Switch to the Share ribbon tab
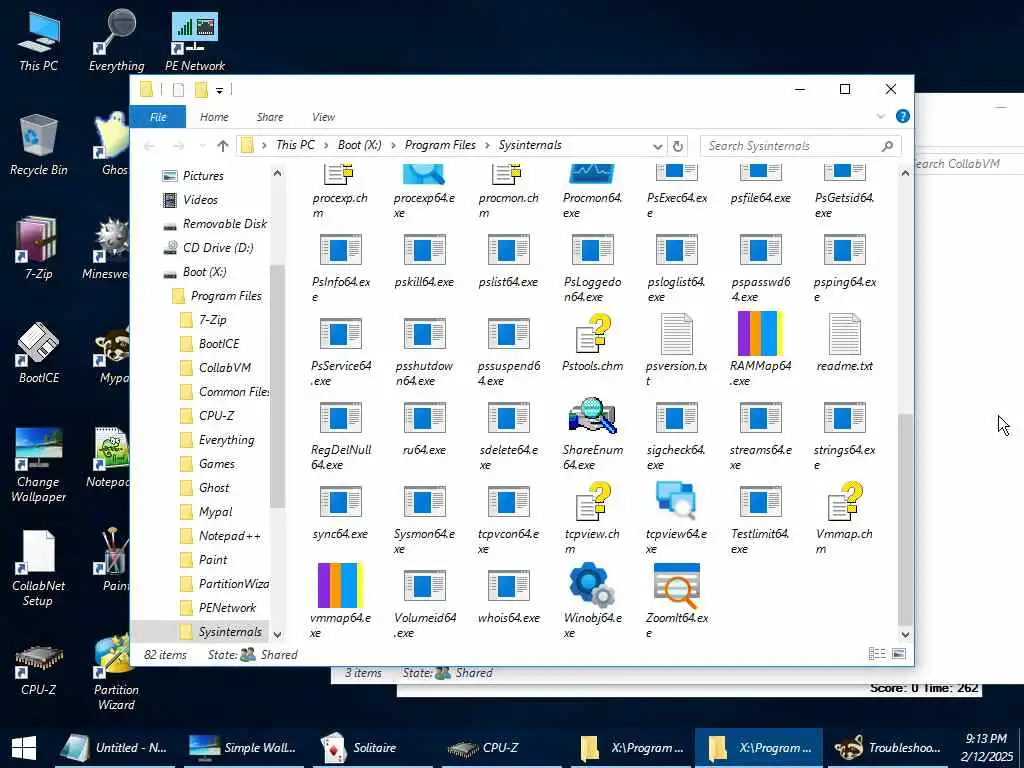This screenshot has width=1024, height=768. (x=270, y=117)
